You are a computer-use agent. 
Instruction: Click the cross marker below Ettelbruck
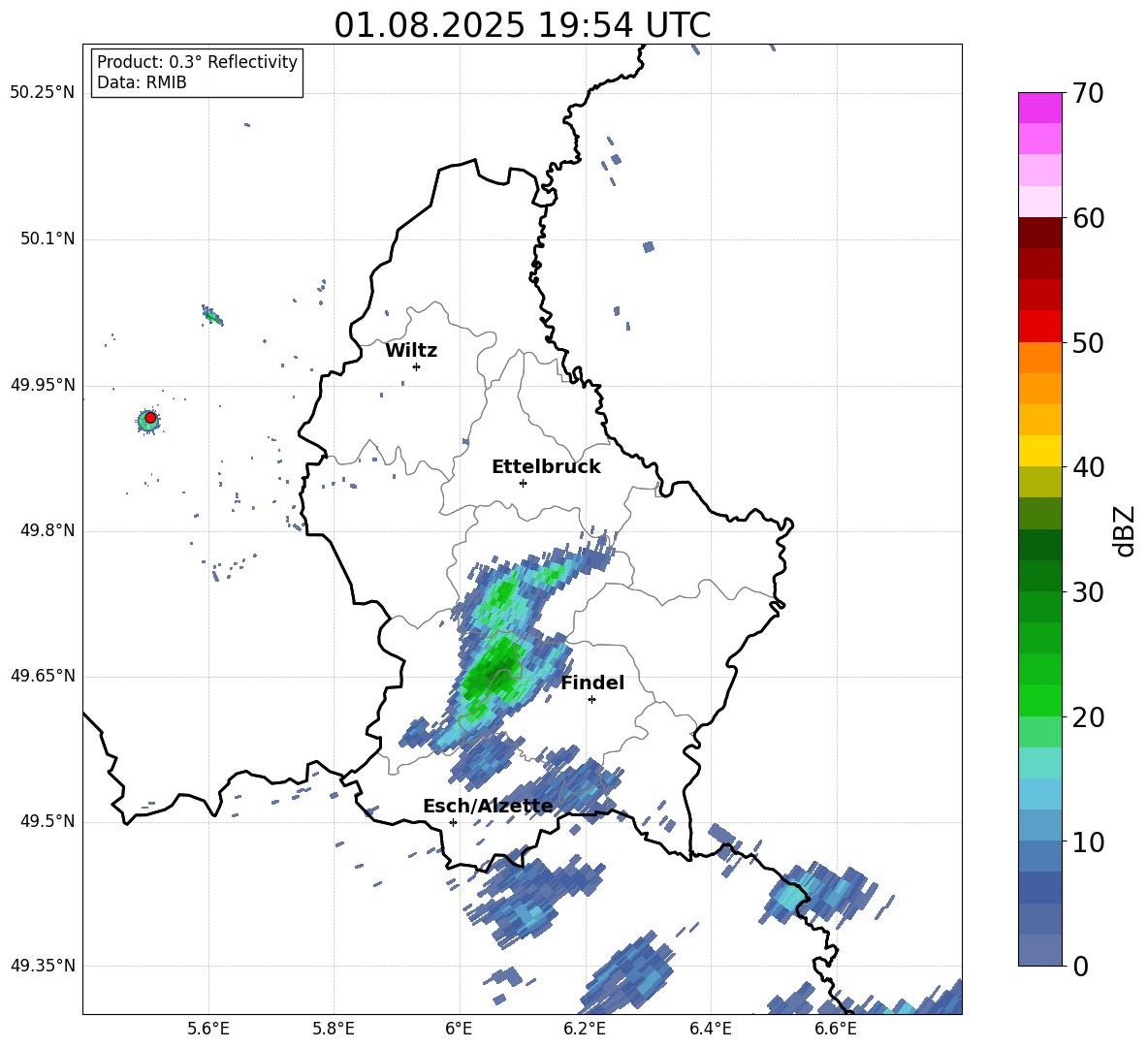tap(523, 483)
